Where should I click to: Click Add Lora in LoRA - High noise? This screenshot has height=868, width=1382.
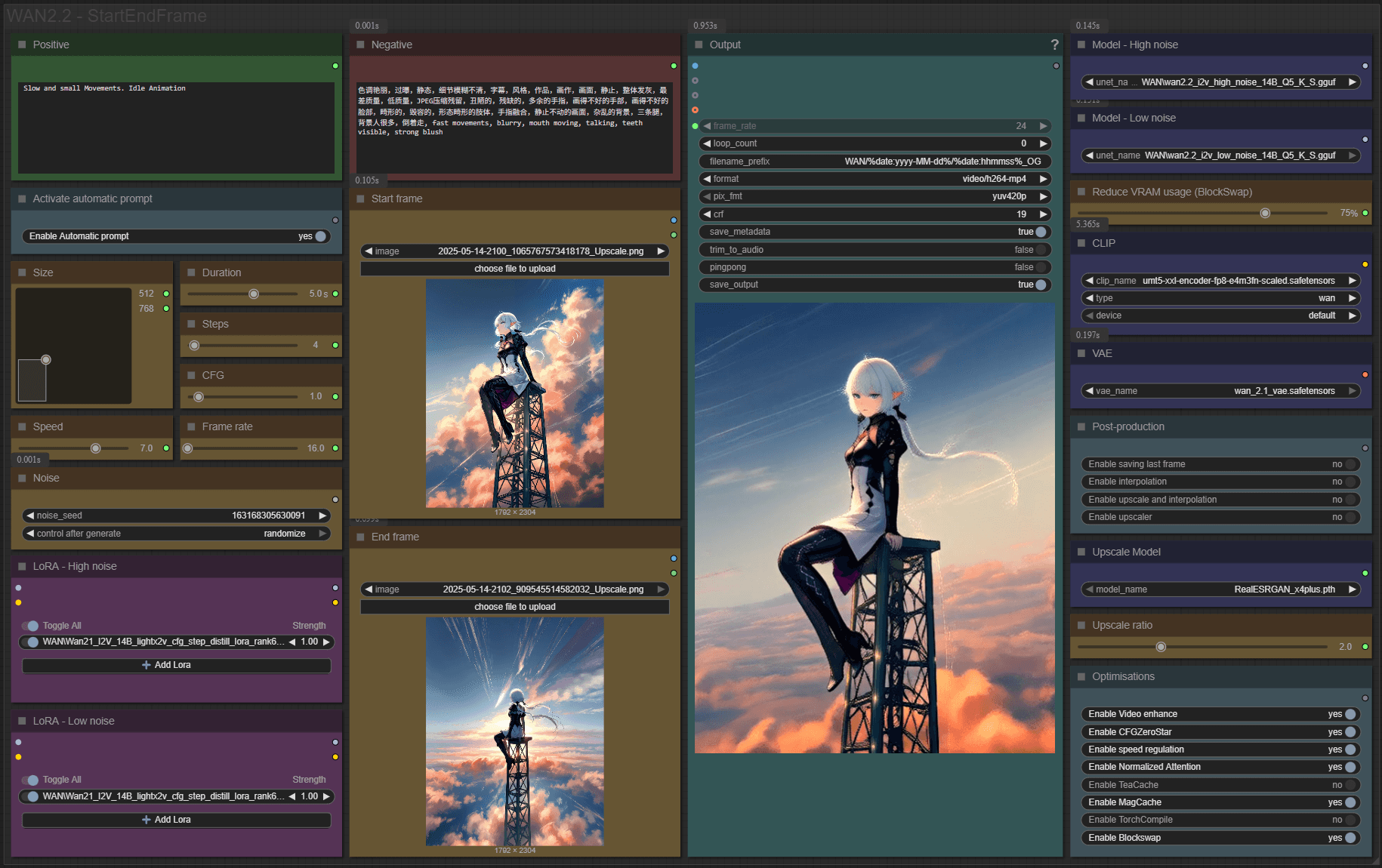pos(177,665)
